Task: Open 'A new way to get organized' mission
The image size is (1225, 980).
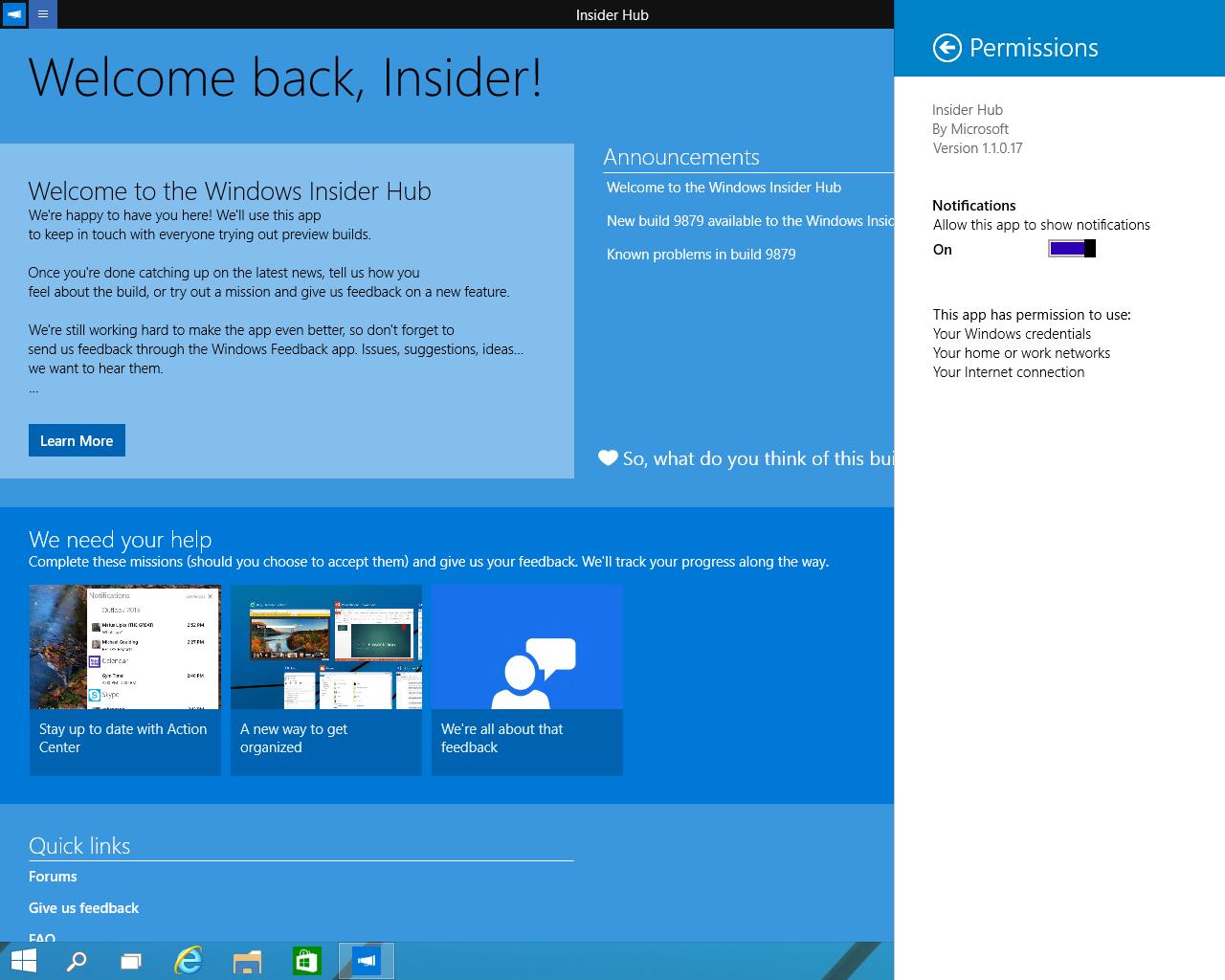Action: coord(326,680)
